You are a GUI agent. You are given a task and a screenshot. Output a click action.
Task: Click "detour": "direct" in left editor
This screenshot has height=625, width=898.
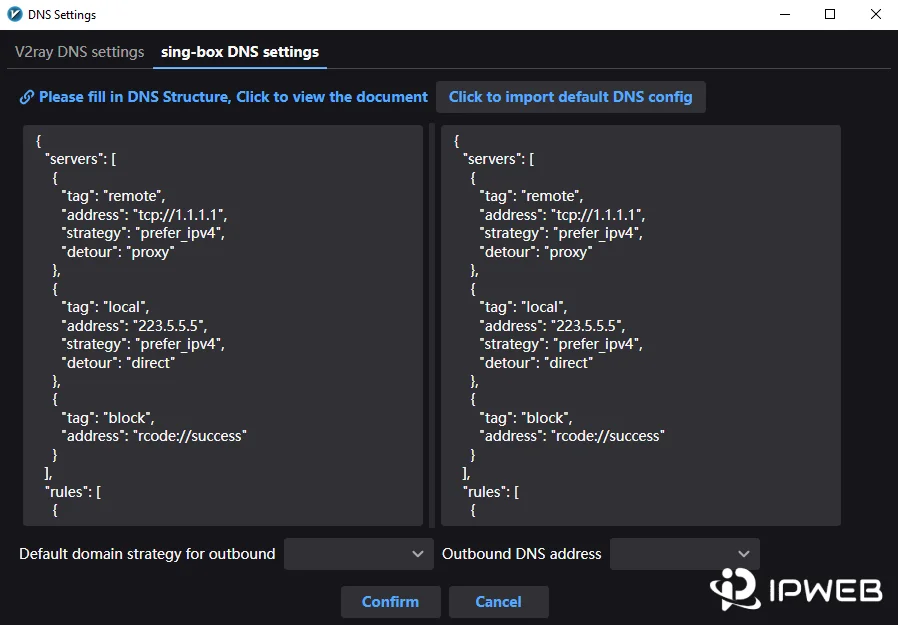tap(118, 363)
